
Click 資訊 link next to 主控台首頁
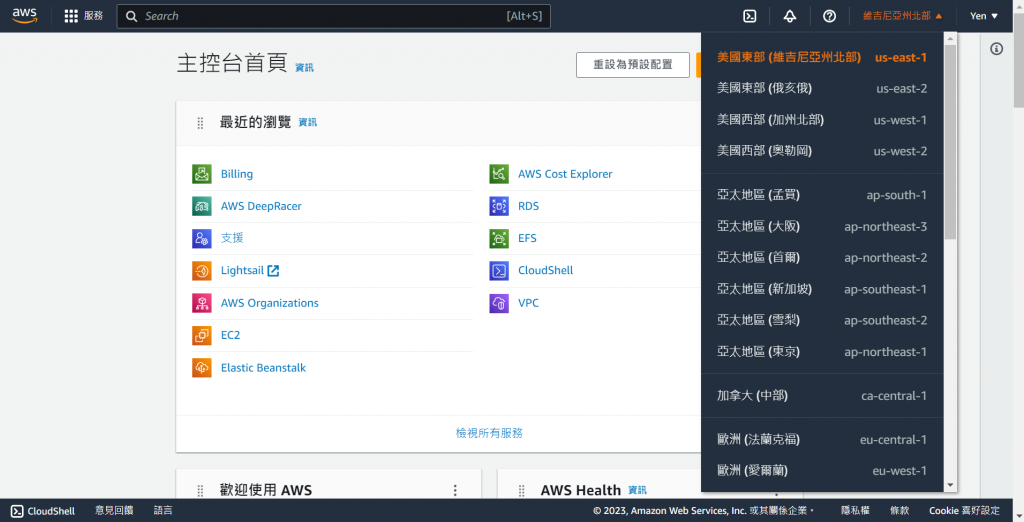point(304,67)
